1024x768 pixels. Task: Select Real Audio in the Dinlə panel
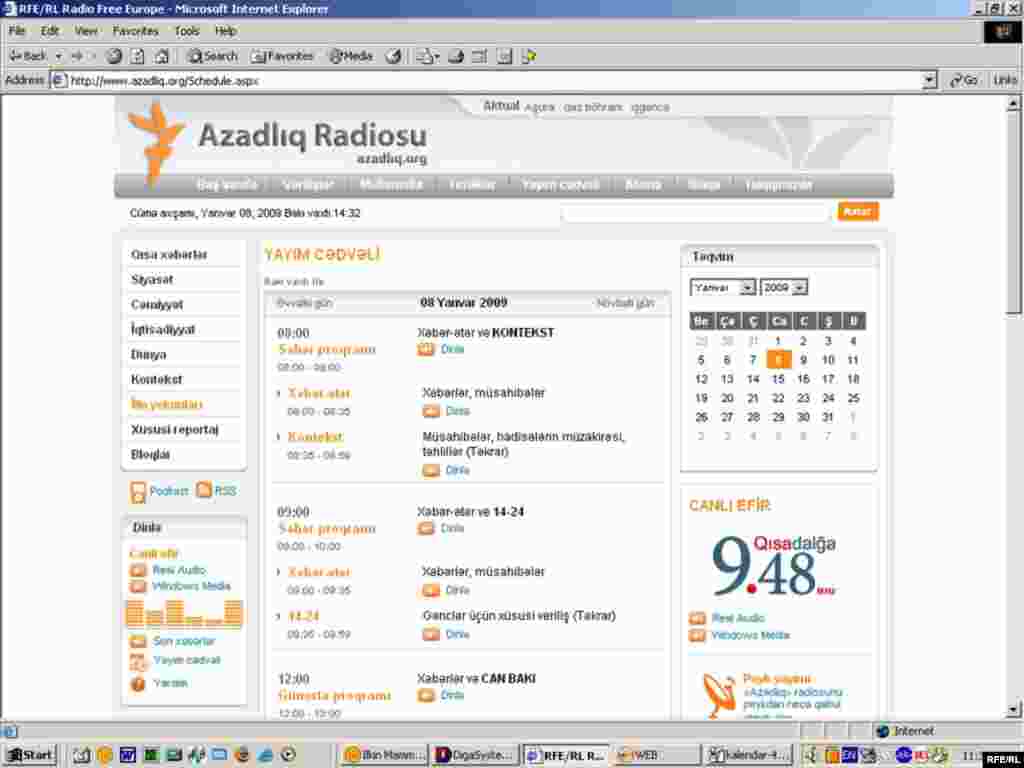[x=170, y=571]
